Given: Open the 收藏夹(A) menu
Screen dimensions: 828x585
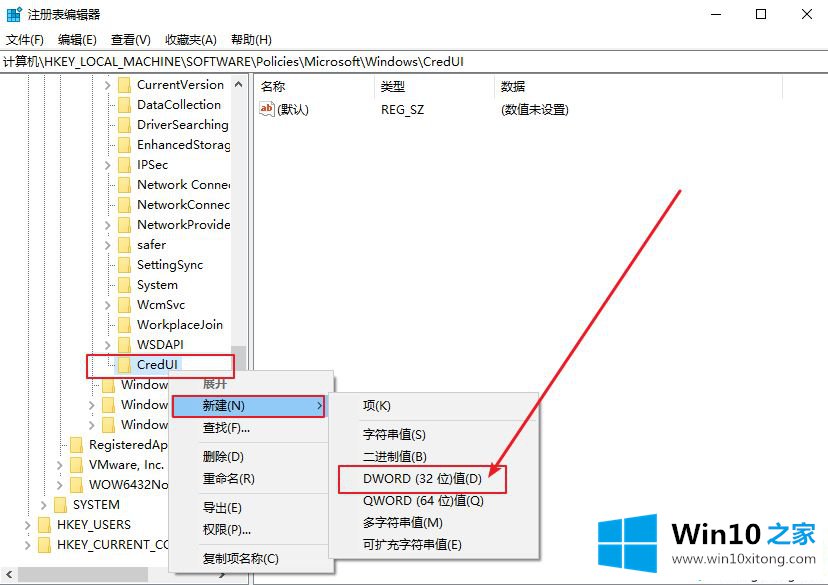Looking at the screenshot, I should [191, 40].
